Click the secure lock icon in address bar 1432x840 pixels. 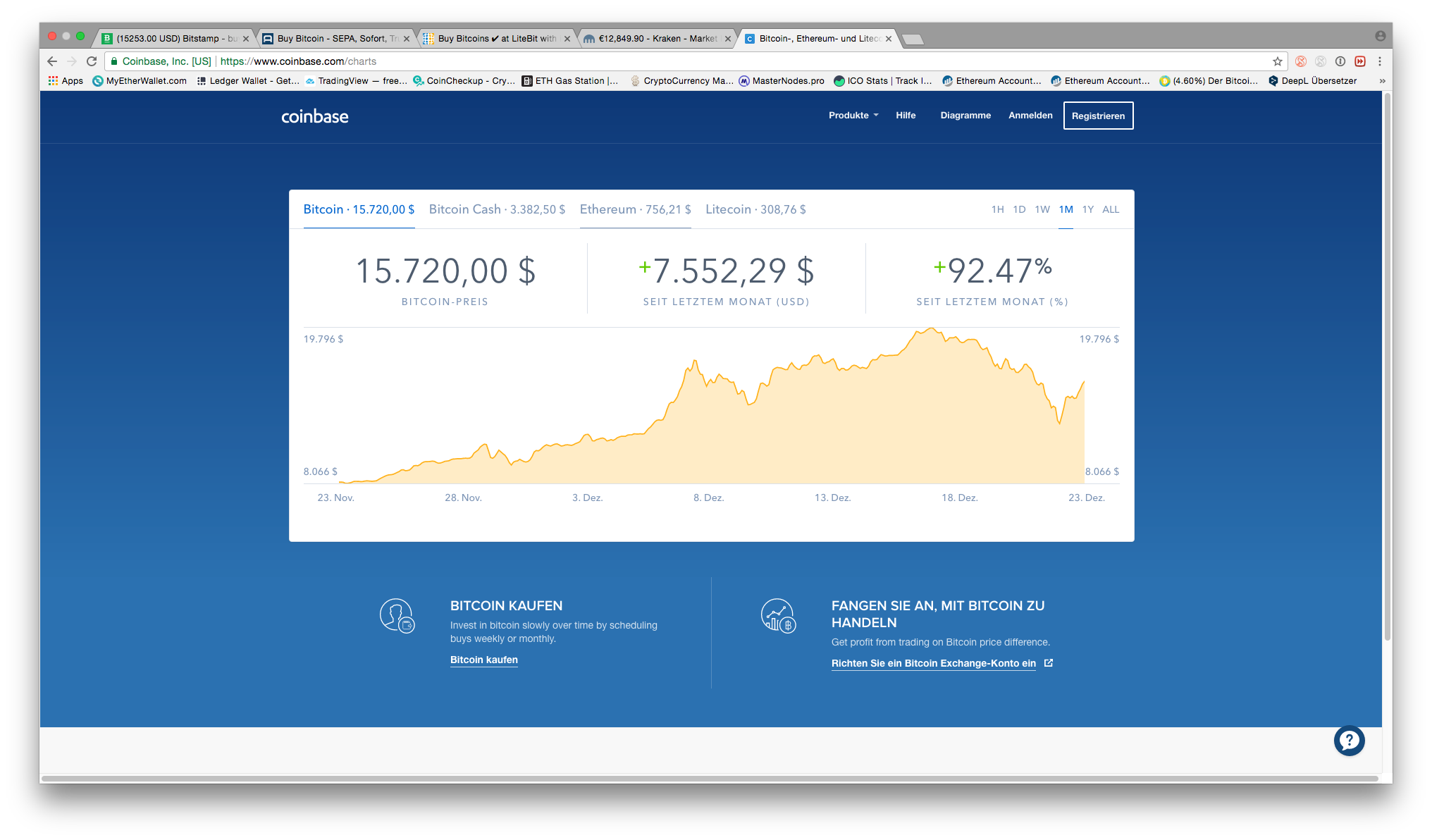point(114,61)
